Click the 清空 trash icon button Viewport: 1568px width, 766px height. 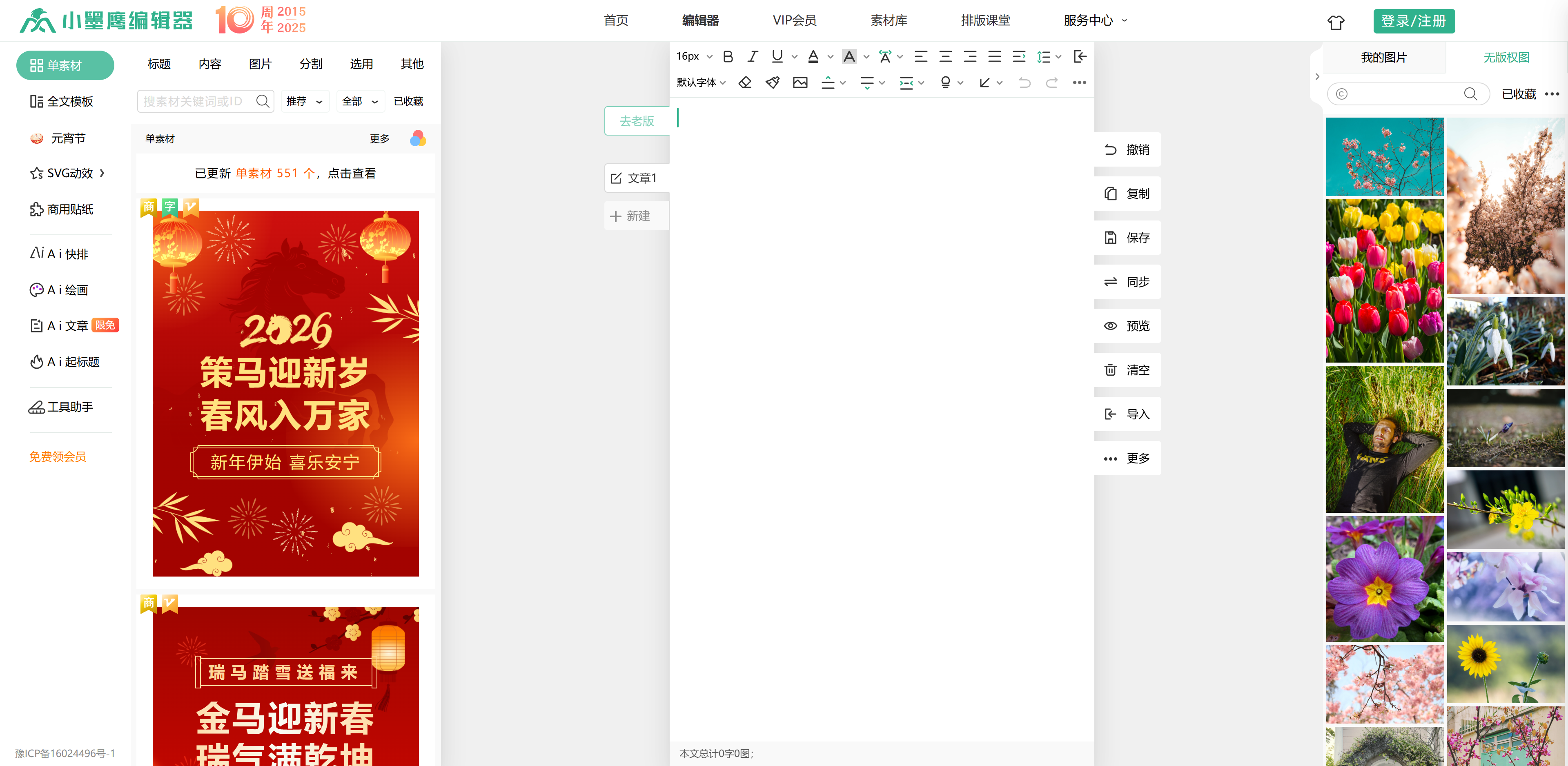coord(1127,370)
